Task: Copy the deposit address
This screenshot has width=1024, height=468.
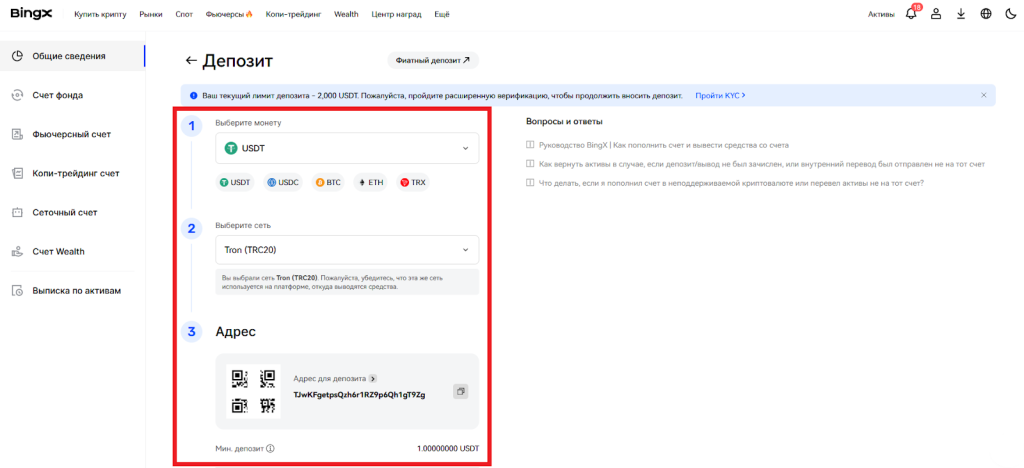Action: (x=460, y=391)
